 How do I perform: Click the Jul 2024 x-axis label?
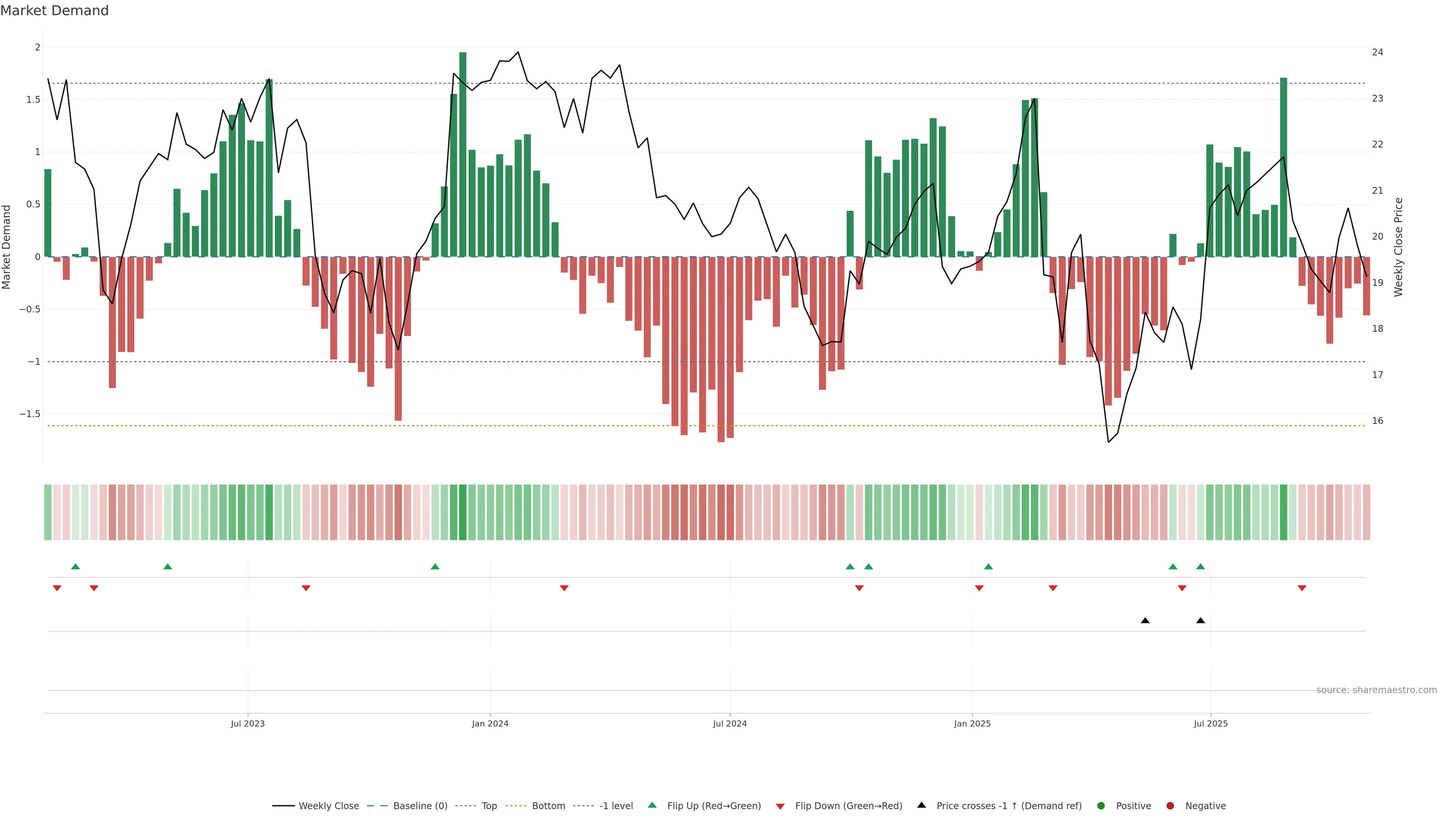pos(730,723)
